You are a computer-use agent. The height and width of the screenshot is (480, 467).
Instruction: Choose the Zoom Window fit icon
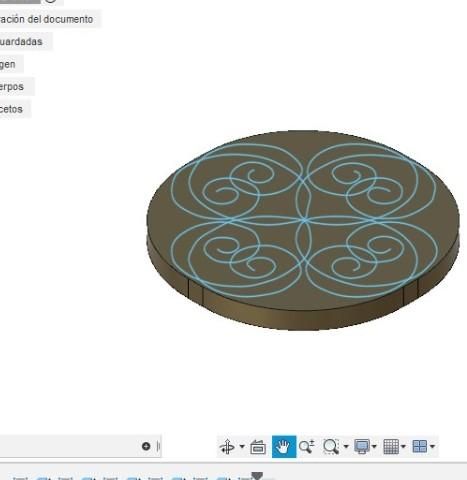(x=331, y=447)
